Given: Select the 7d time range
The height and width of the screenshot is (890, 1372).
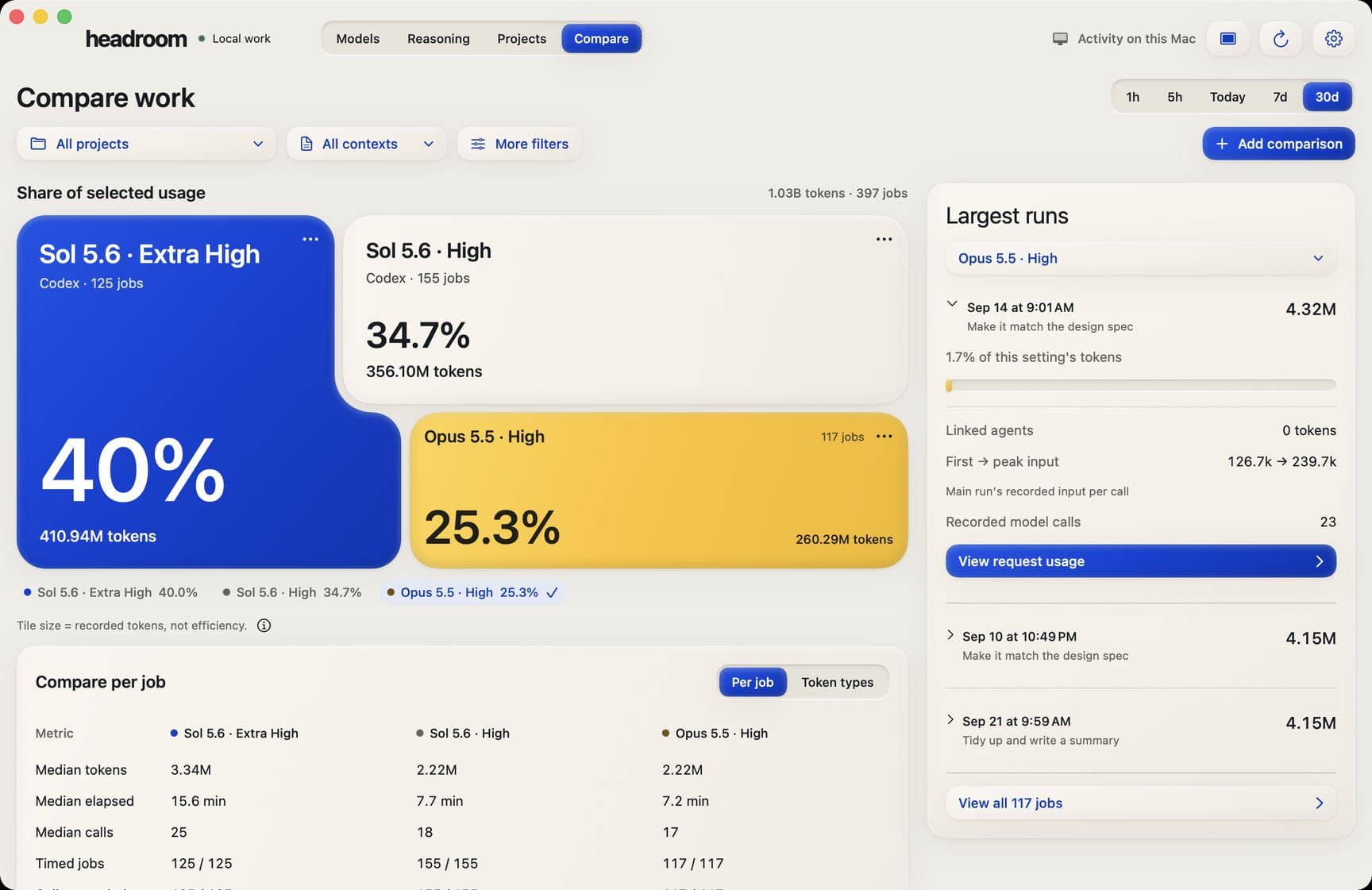Looking at the screenshot, I should [1280, 97].
